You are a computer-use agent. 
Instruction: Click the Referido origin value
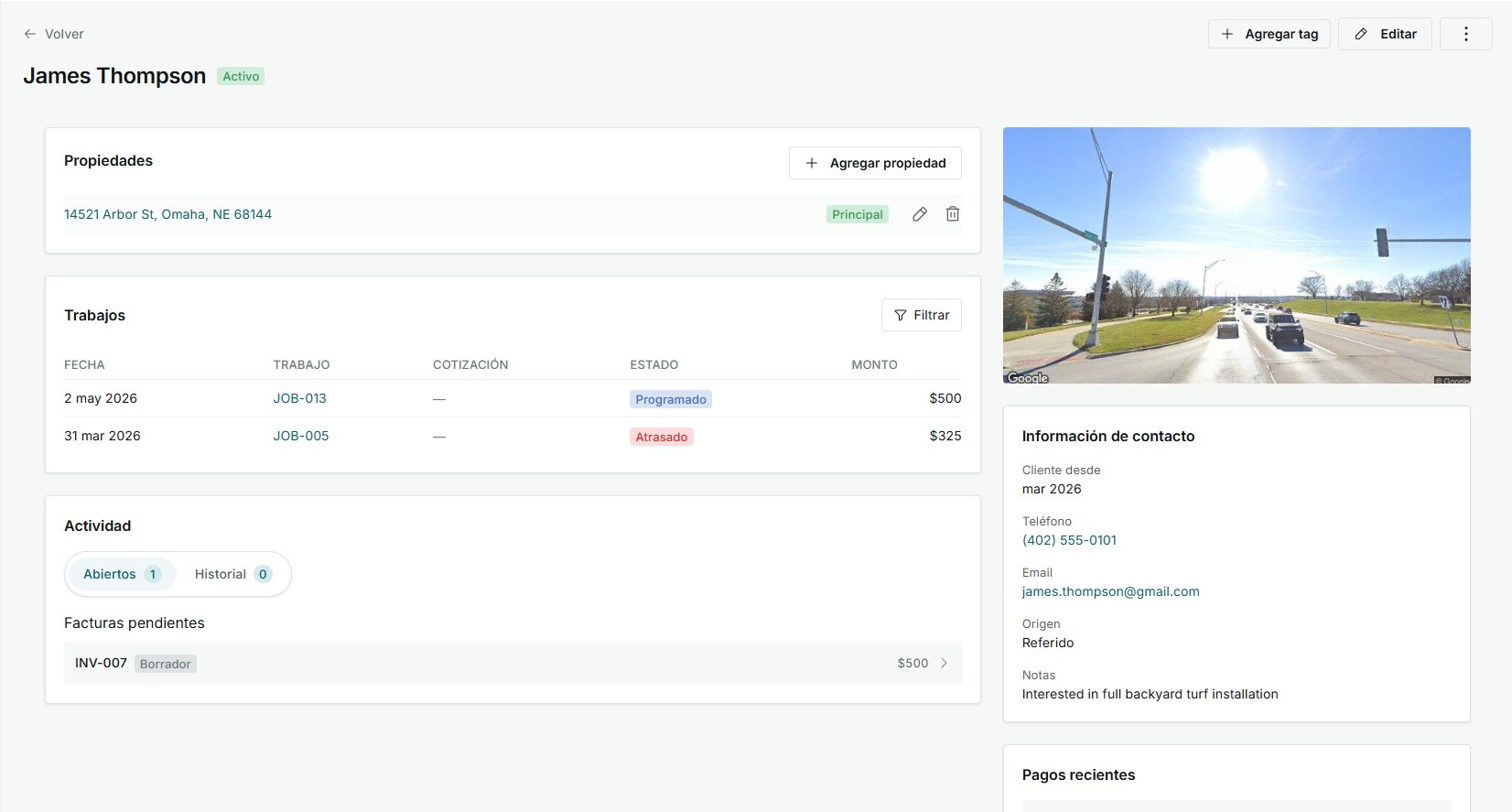[1048, 643]
